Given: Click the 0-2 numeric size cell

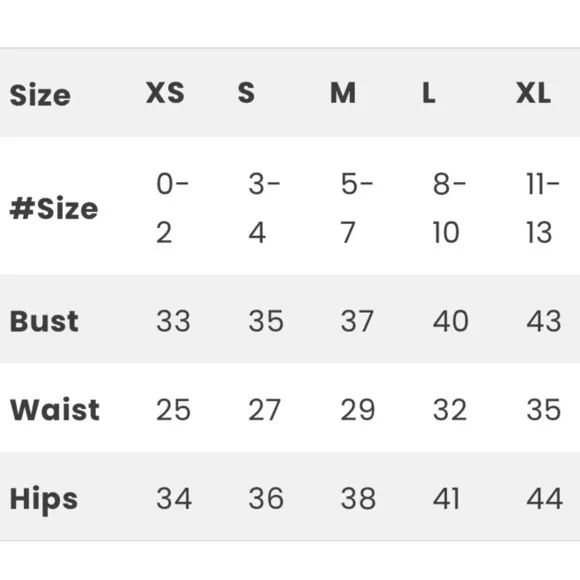Looking at the screenshot, I should tap(172, 208).
